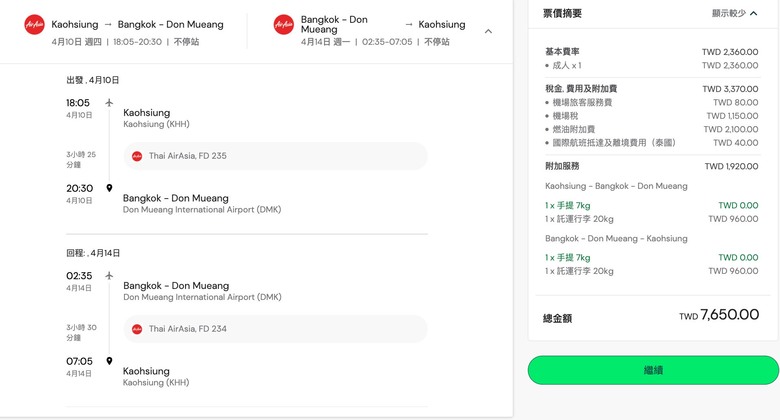Screen dimensions: 780x420
Task: Click the TWD 7,650.00 total amount
Action: [x=719, y=315]
